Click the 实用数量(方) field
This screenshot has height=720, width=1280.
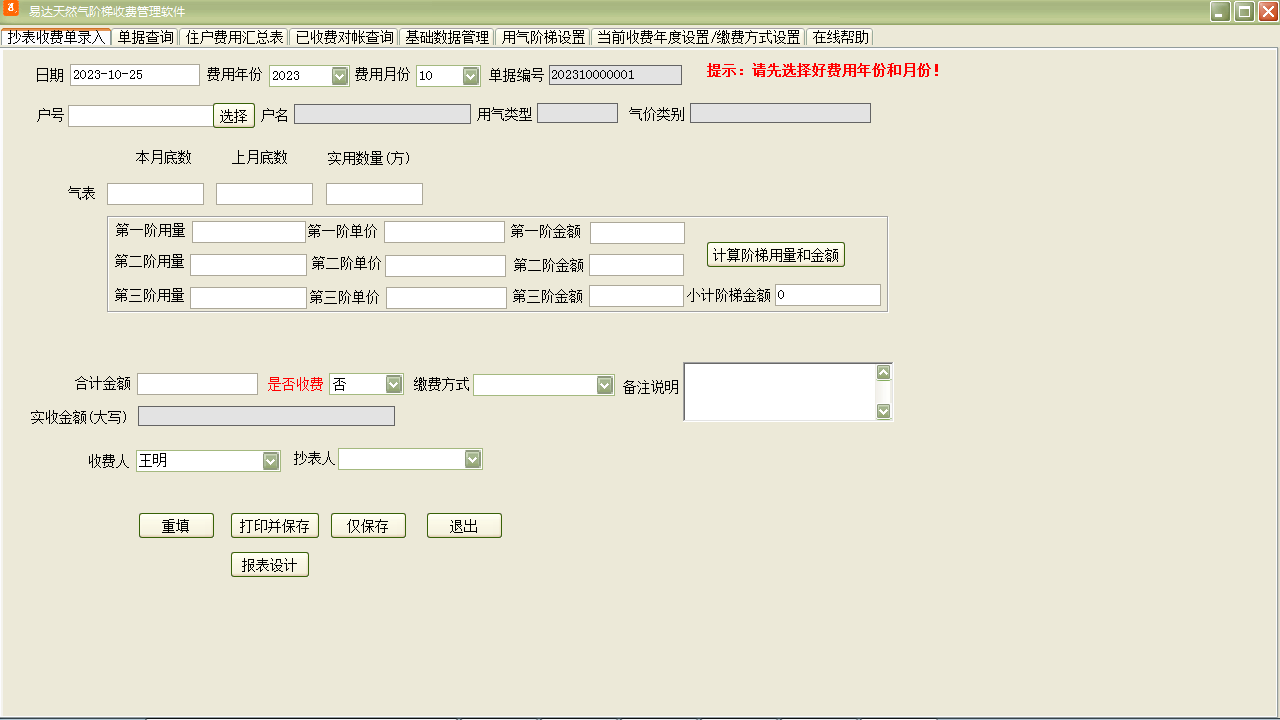coord(374,194)
